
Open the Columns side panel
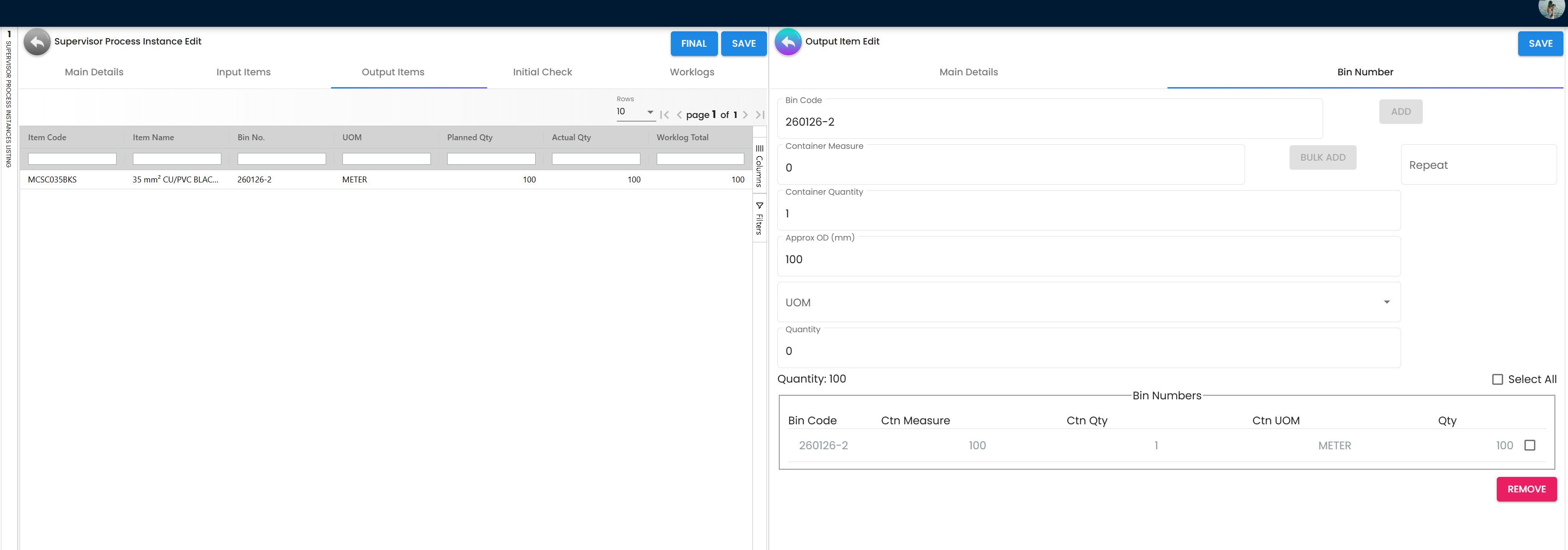pyautogui.click(x=759, y=166)
